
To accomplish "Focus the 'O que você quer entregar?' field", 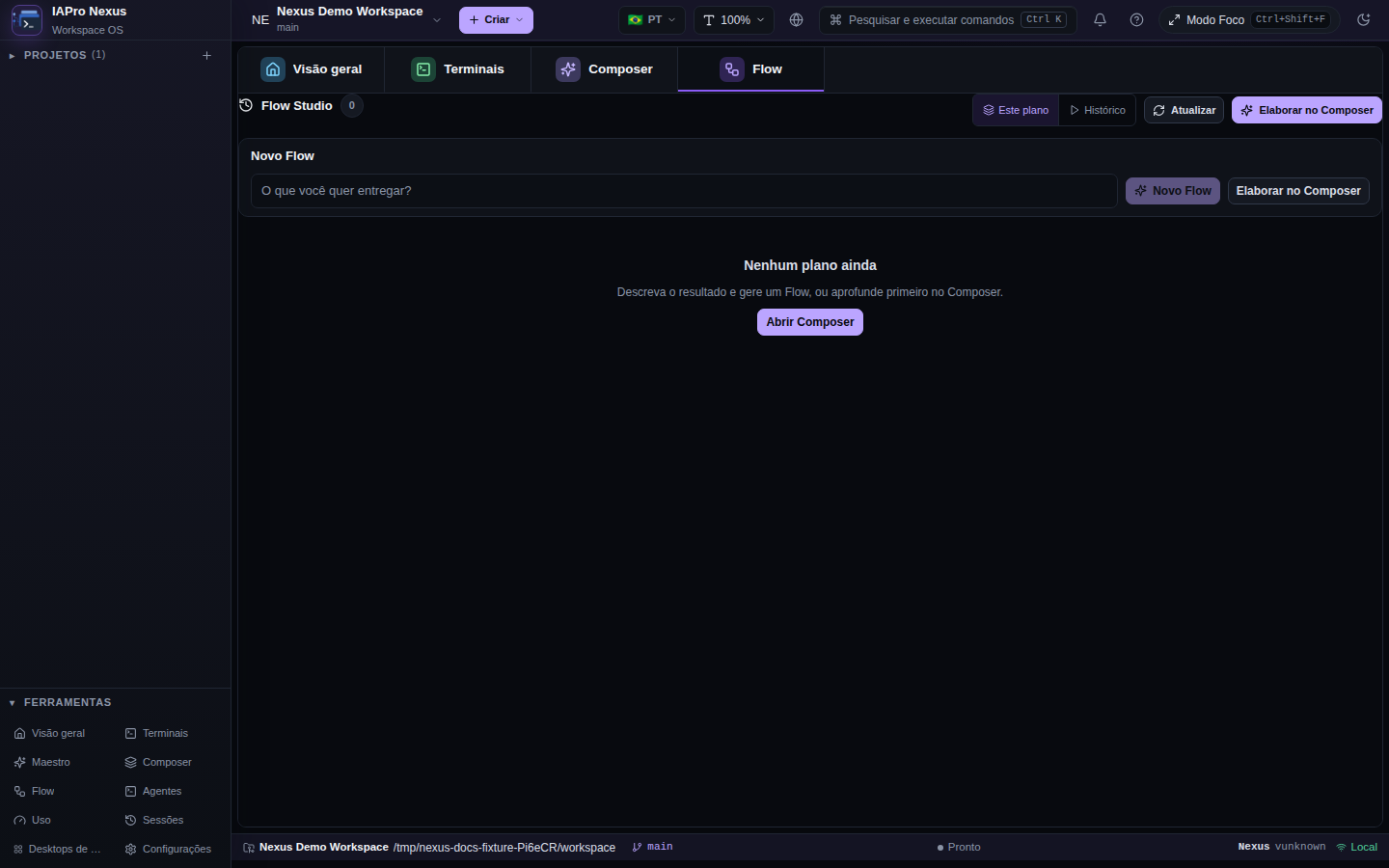I will [684, 191].
